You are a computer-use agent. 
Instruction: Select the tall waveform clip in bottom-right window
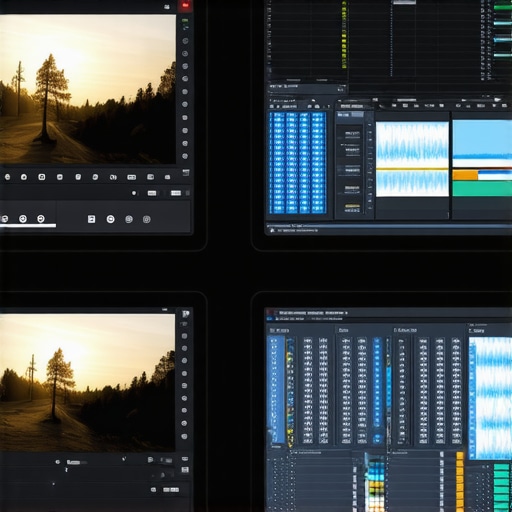490,398
